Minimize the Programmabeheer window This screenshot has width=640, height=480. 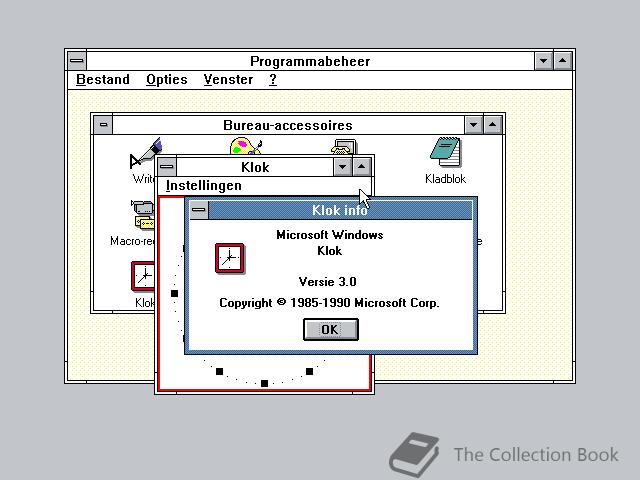[544, 61]
